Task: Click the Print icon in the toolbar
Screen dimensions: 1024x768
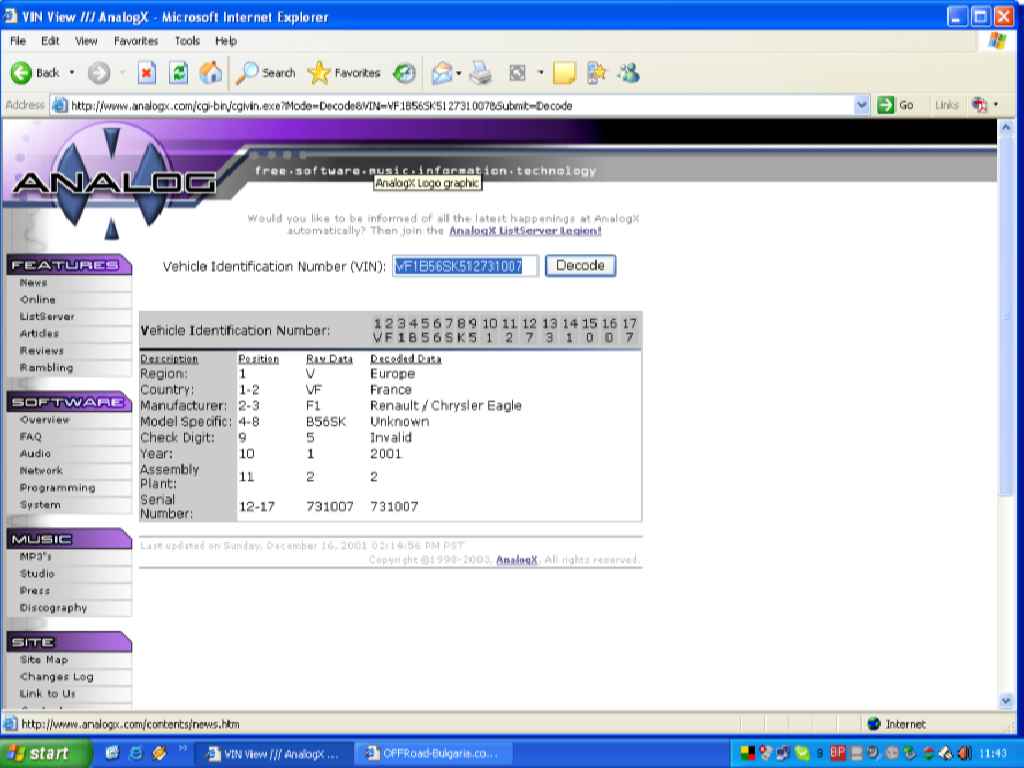Action: click(481, 73)
